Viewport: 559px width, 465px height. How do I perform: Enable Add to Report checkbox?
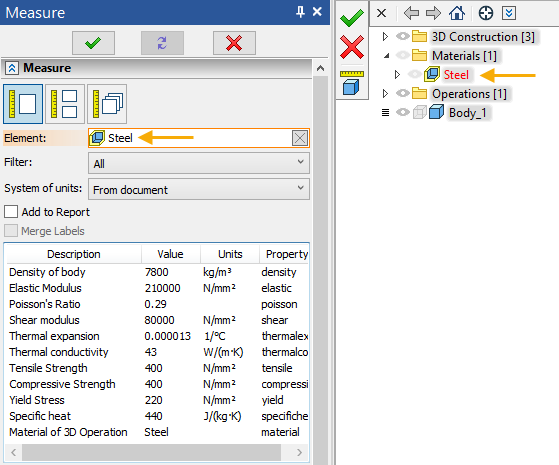(11, 211)
